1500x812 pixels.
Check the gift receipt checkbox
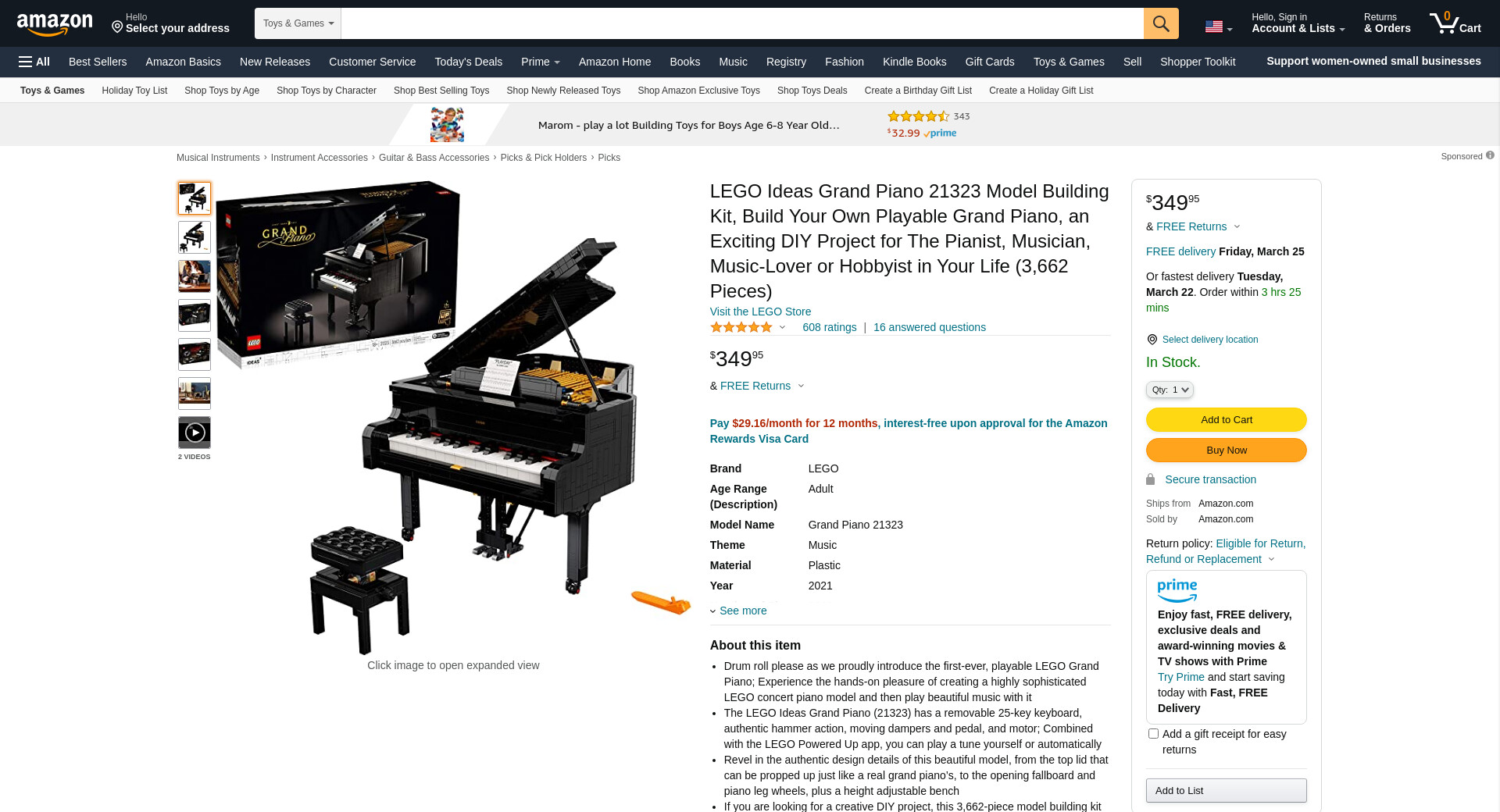[1153, 734]
